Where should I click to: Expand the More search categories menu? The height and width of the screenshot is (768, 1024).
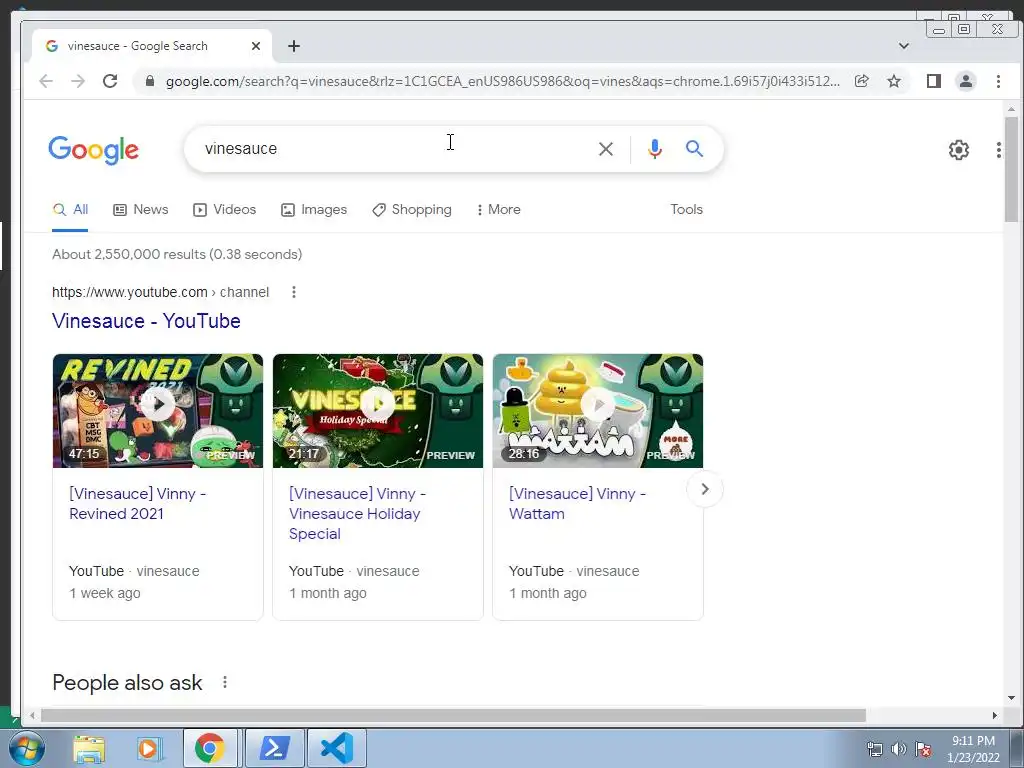pos(498,210)
